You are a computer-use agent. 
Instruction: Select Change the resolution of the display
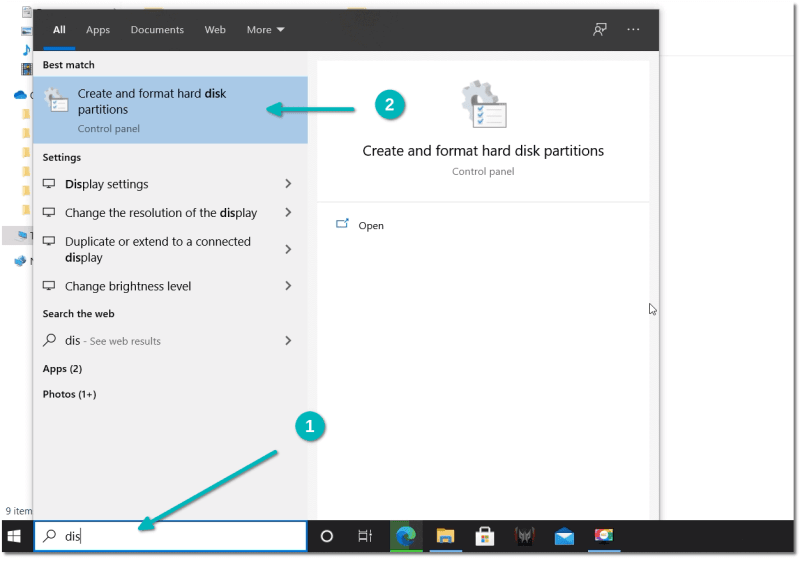pyautogui.click(x=161, y=213)
